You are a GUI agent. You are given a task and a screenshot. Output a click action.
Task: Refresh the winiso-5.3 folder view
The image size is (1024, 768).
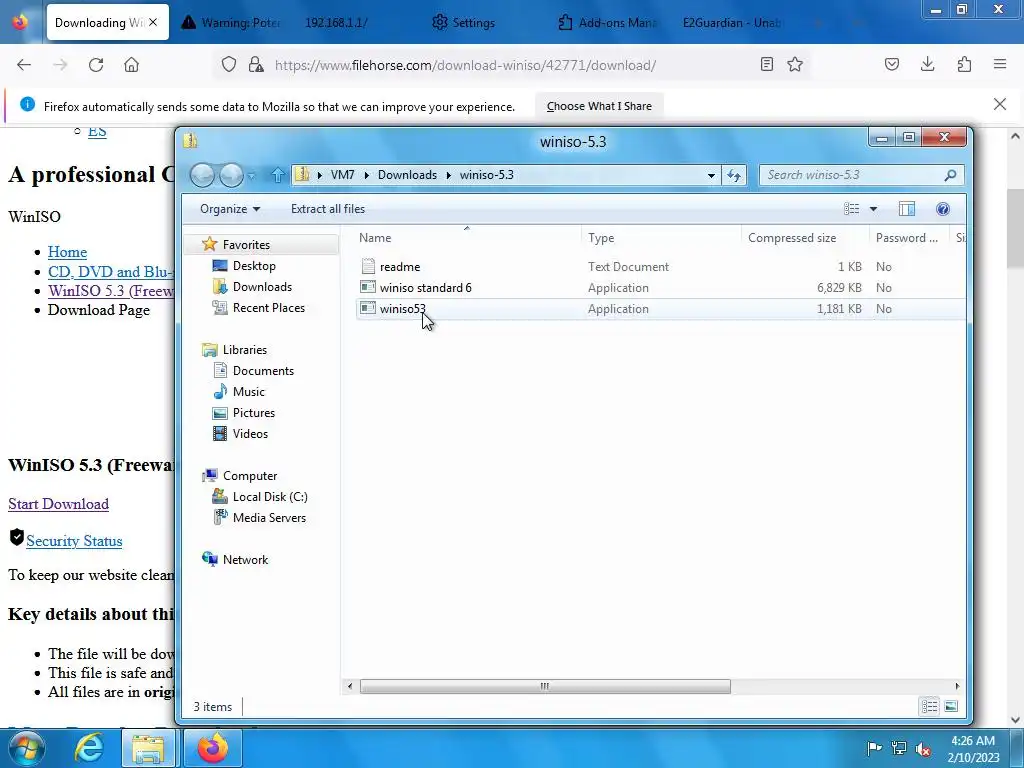[x=734, y=175]
